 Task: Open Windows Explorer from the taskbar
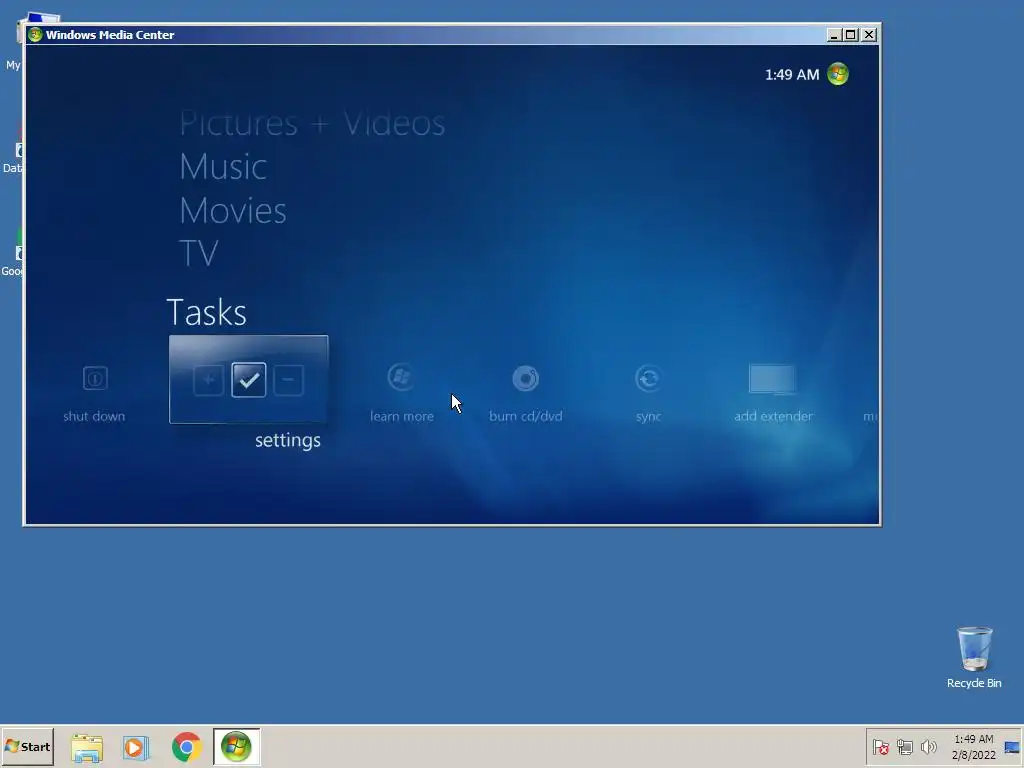coord(87,747)
